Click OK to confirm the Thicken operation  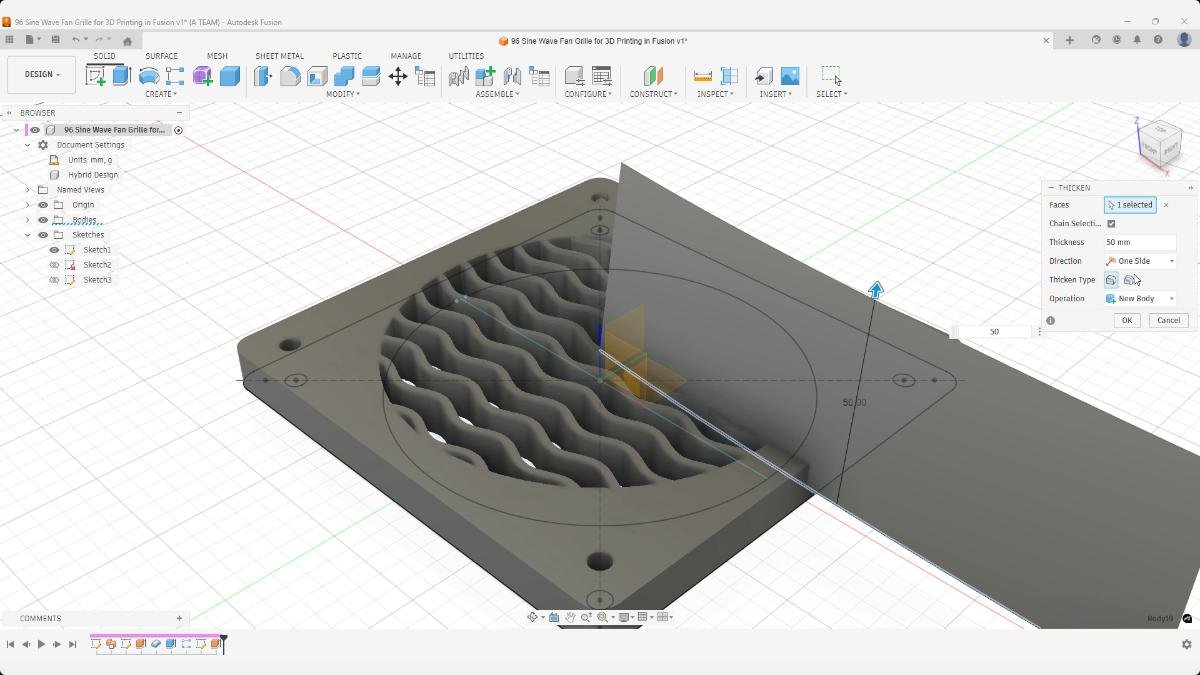pos(1127,320)
